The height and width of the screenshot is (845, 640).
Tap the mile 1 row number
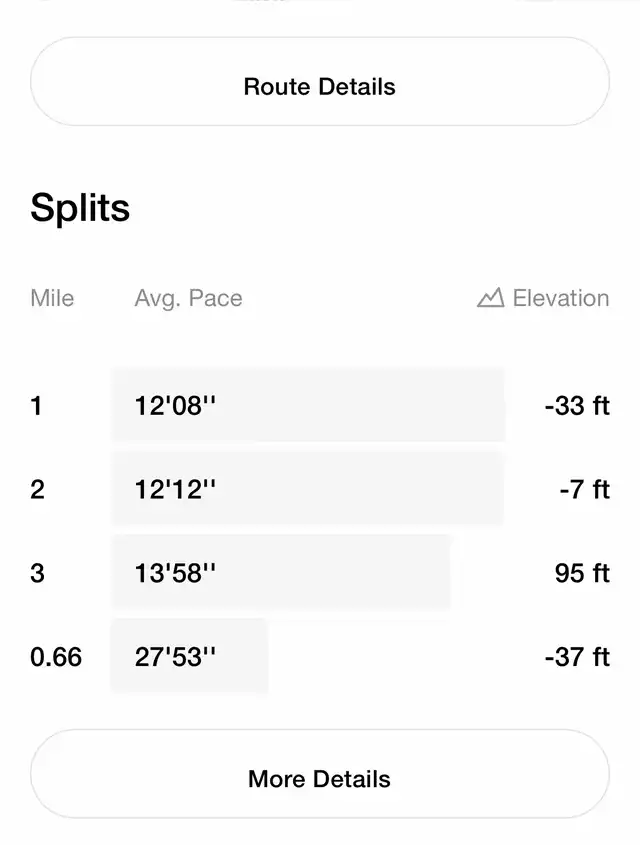[37, 406]
